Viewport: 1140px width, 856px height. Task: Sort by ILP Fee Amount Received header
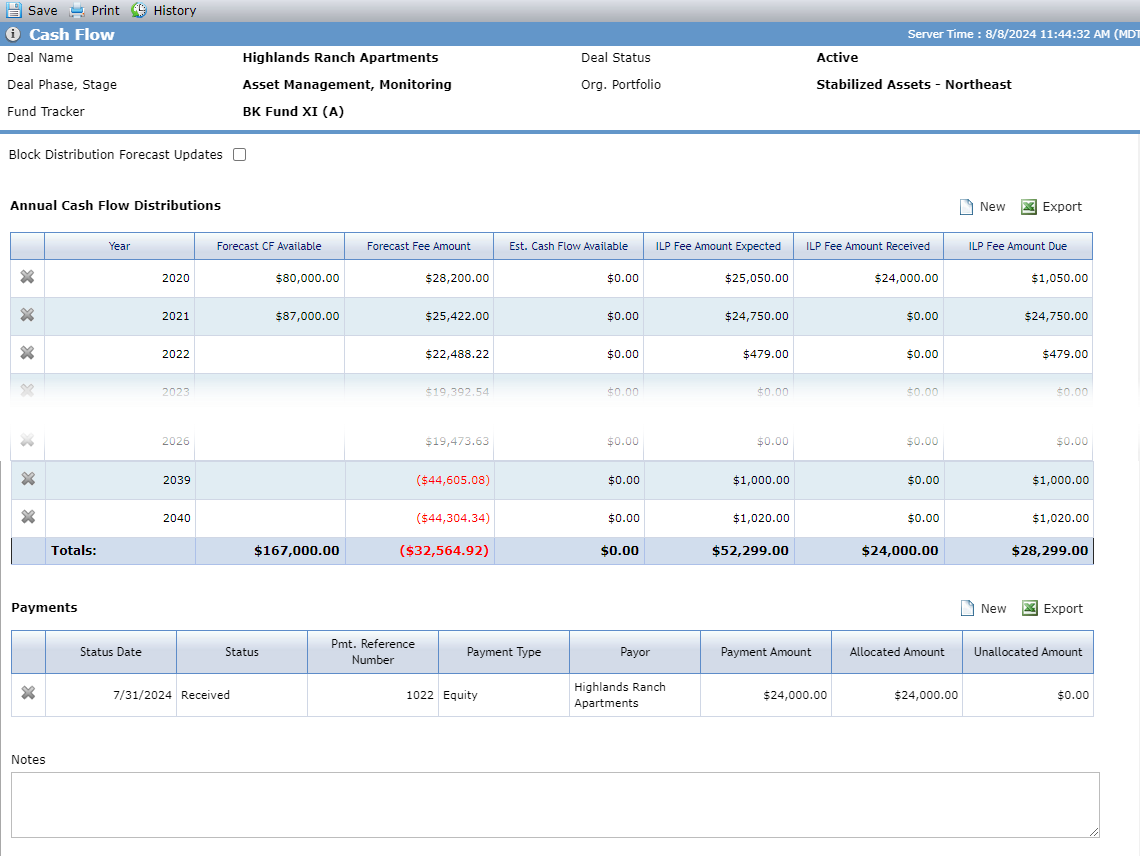(x=868, y=247)
